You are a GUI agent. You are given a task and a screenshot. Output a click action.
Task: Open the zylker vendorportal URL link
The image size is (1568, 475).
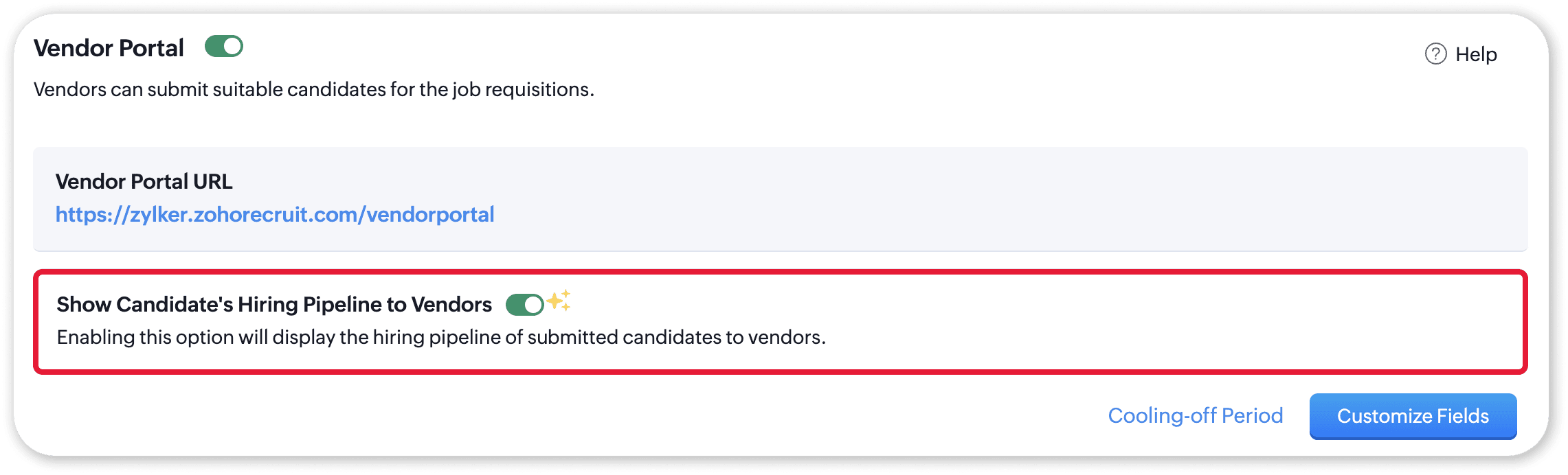275,215
